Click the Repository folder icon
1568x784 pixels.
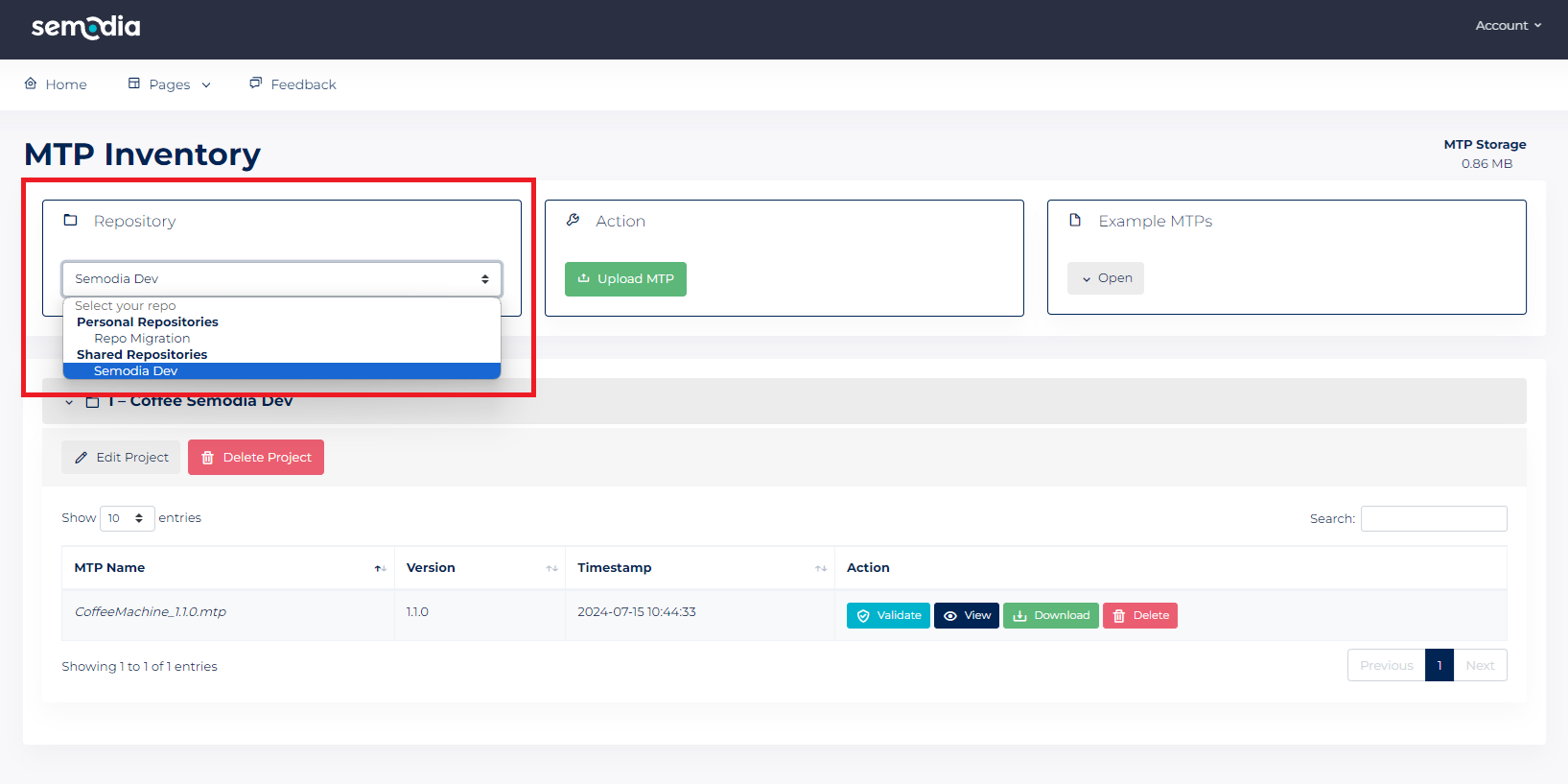point(70,220)
